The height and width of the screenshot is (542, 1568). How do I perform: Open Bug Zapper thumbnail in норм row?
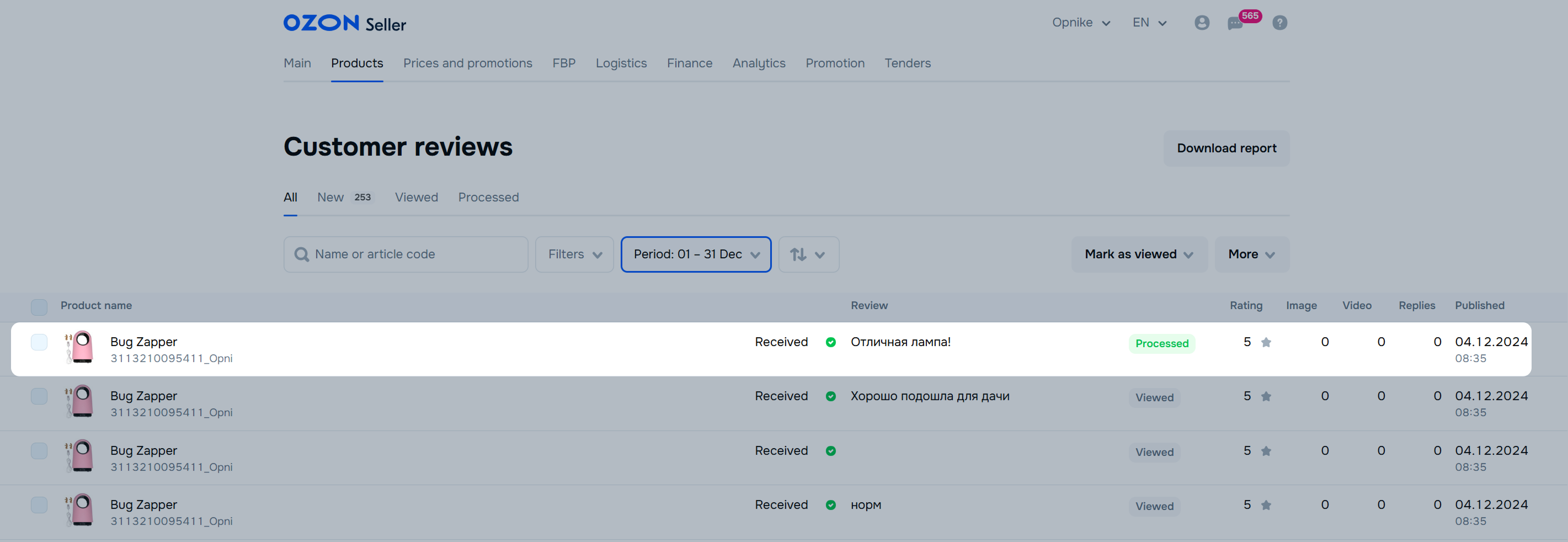click(x=79, y=510)
